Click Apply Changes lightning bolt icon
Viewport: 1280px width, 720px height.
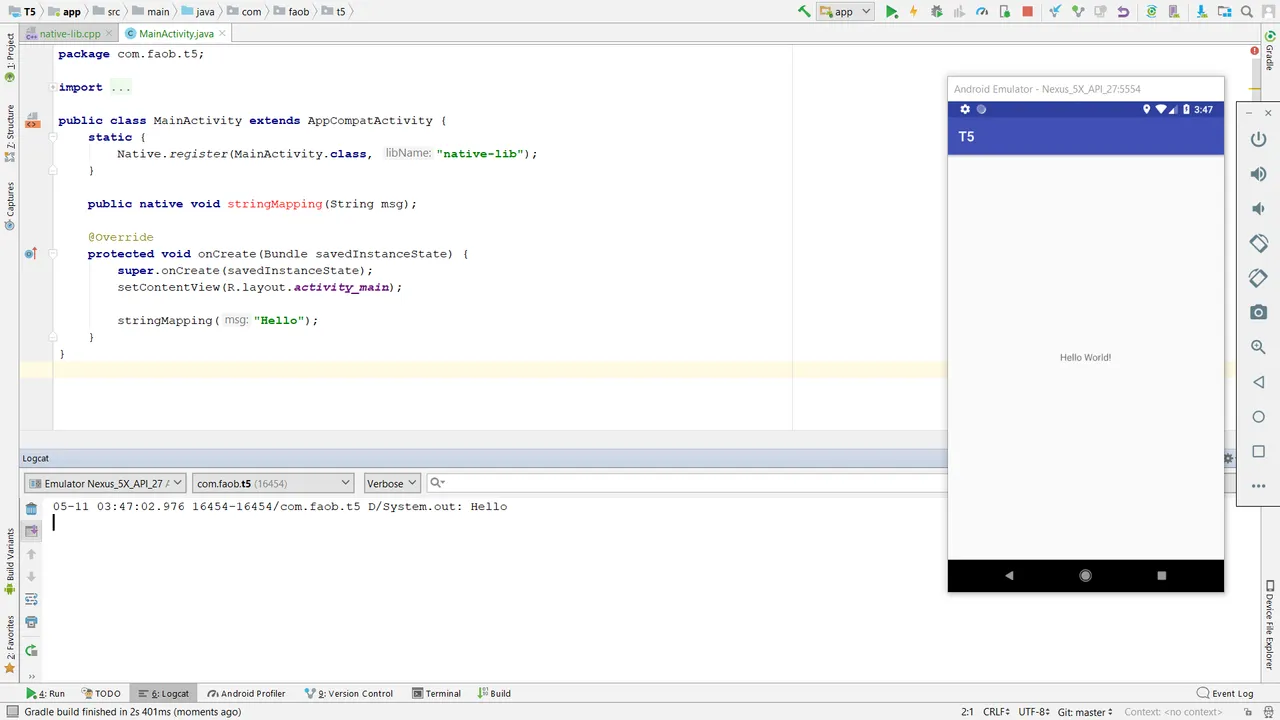[913, 12]
